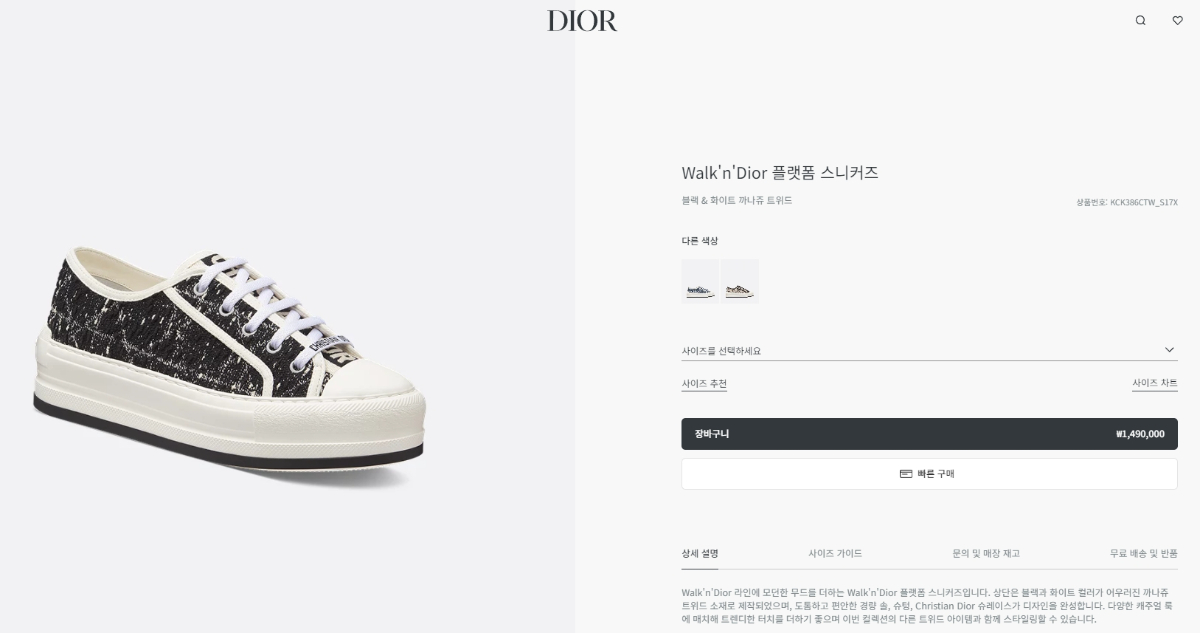Click the 빠른 구매 quick buy button

pos(929,474)
